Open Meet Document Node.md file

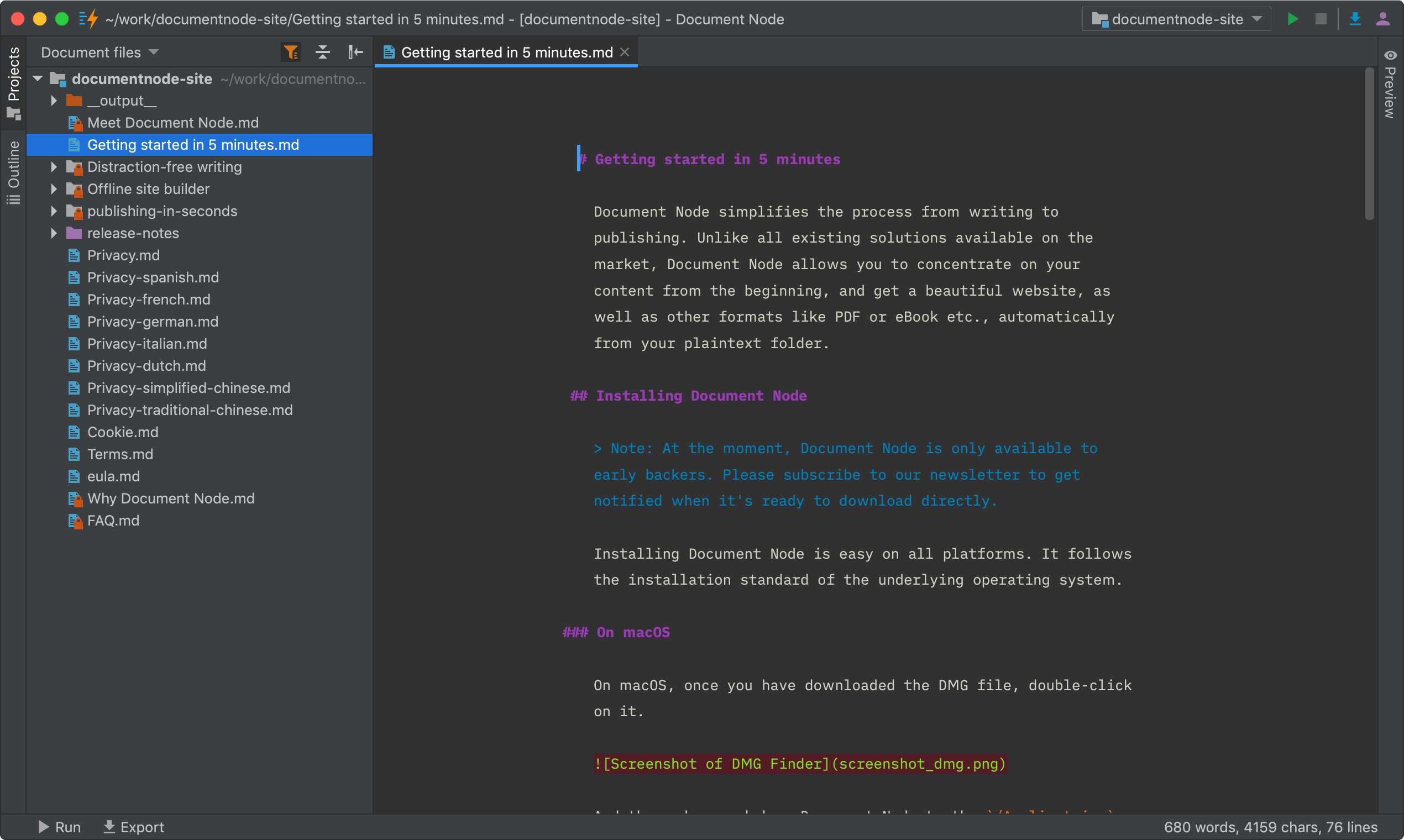coord(200,123)
